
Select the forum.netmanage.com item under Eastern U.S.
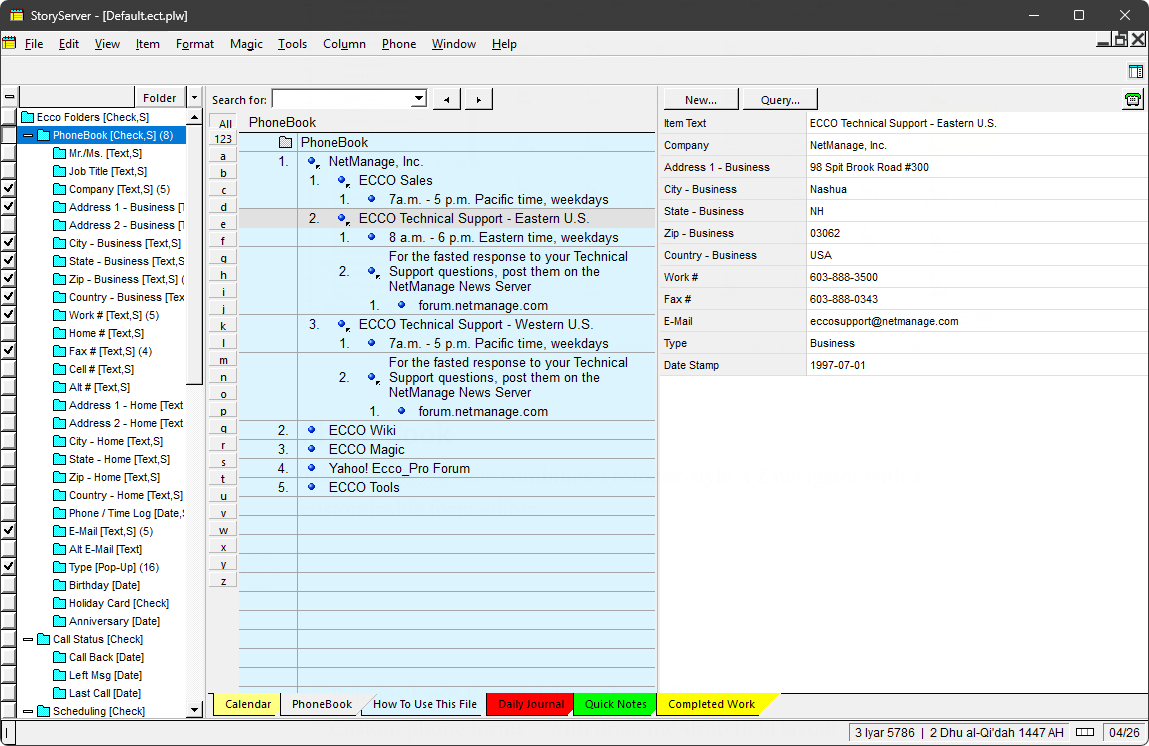[483, 306]
